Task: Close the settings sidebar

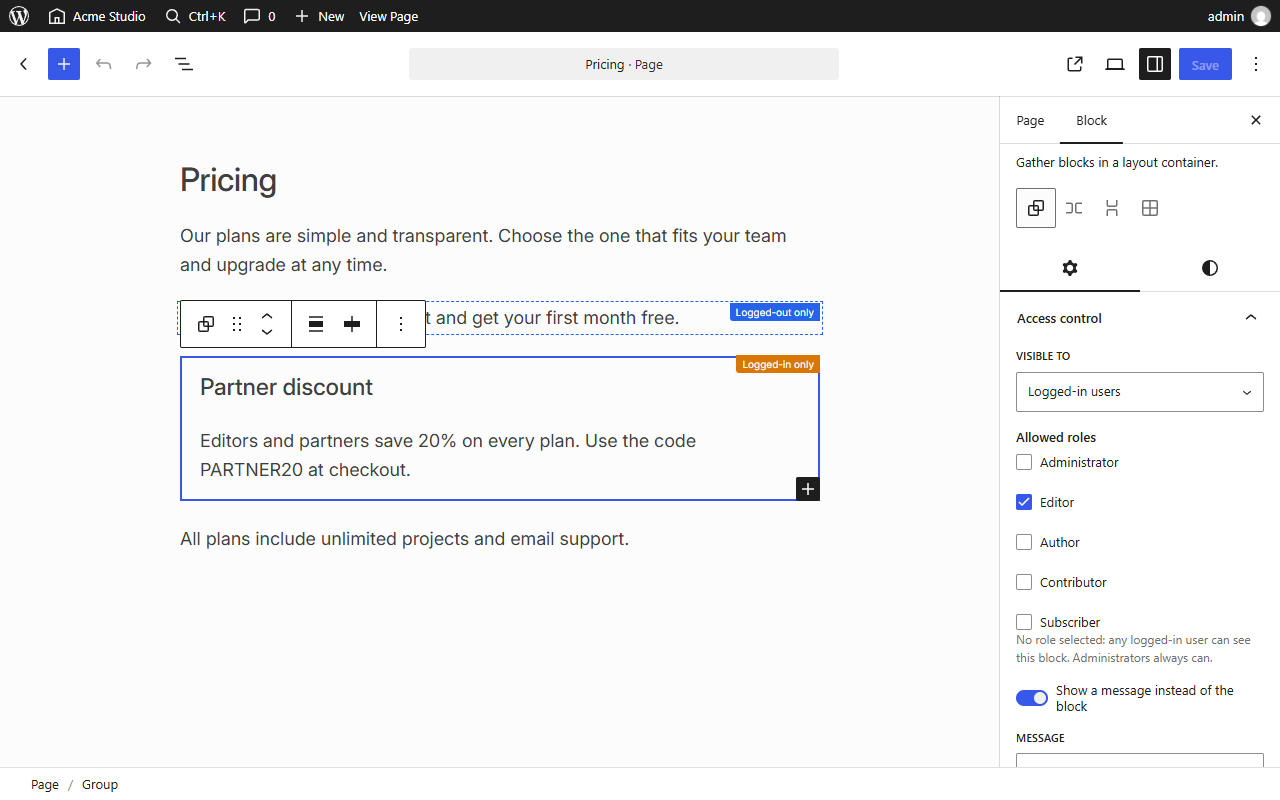Action: (x=1256, y=120)
